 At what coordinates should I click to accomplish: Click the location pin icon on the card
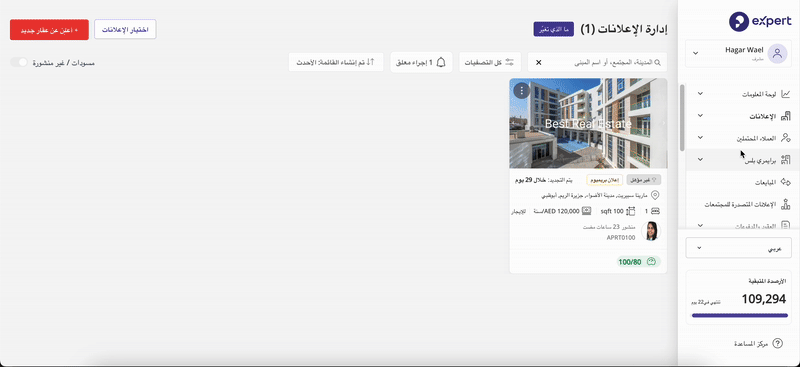pos(656,195)
